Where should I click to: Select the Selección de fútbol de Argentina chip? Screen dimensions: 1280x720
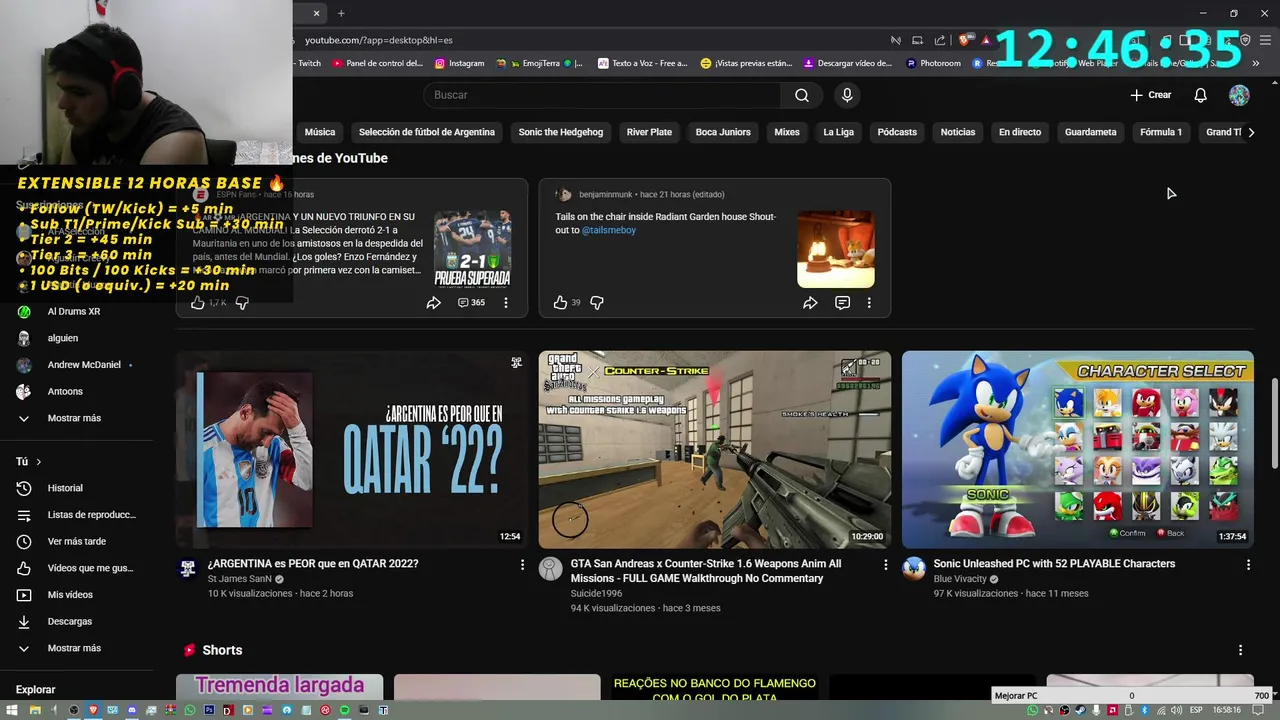tap(427, 132)
